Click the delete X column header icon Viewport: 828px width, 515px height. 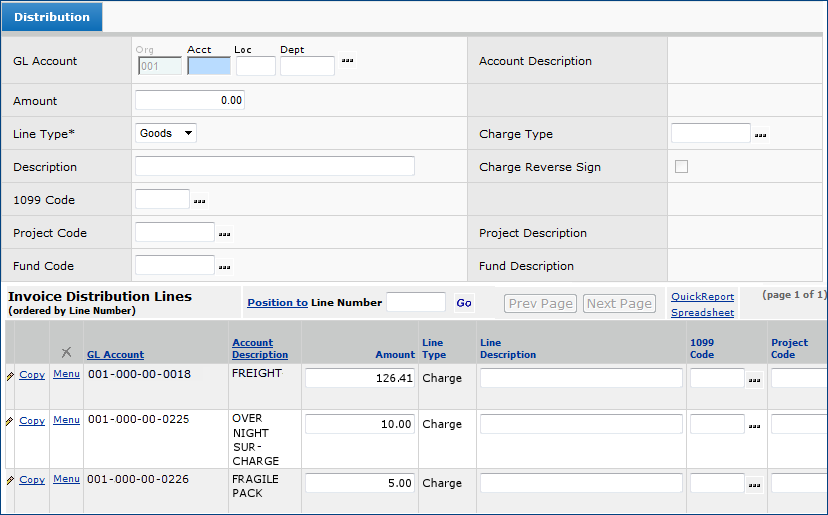(x=66, y=352)
